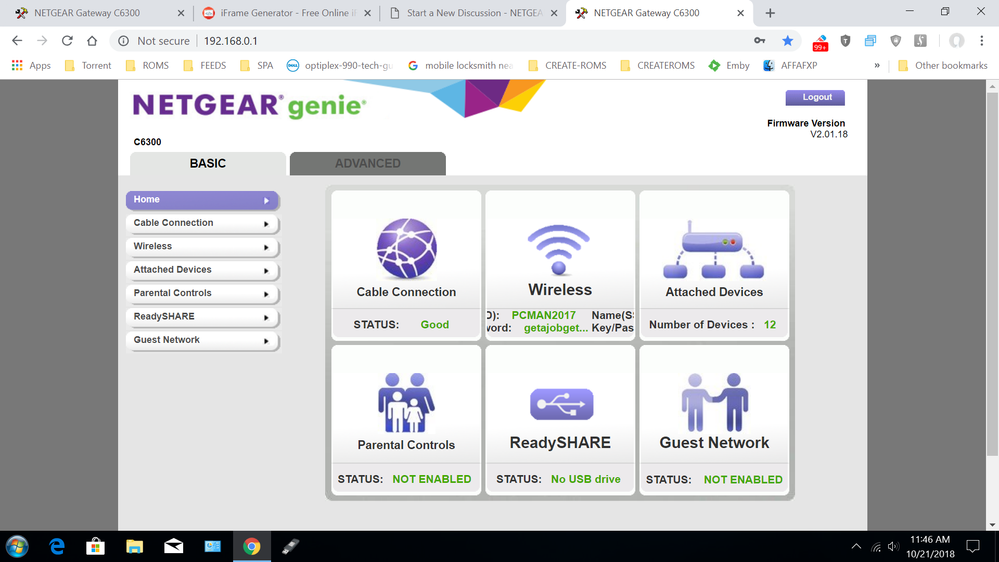This screenshot has width=999, height=562.
Task: Open Guest Network sidebar menu item
Action: [x=202, y=340]
